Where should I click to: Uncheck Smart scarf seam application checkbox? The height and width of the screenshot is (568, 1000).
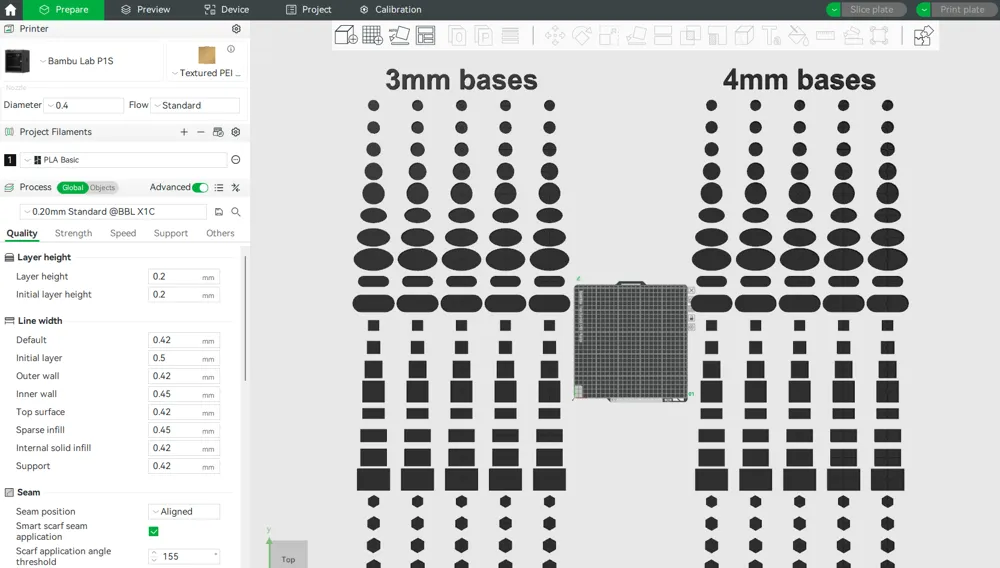154,531
